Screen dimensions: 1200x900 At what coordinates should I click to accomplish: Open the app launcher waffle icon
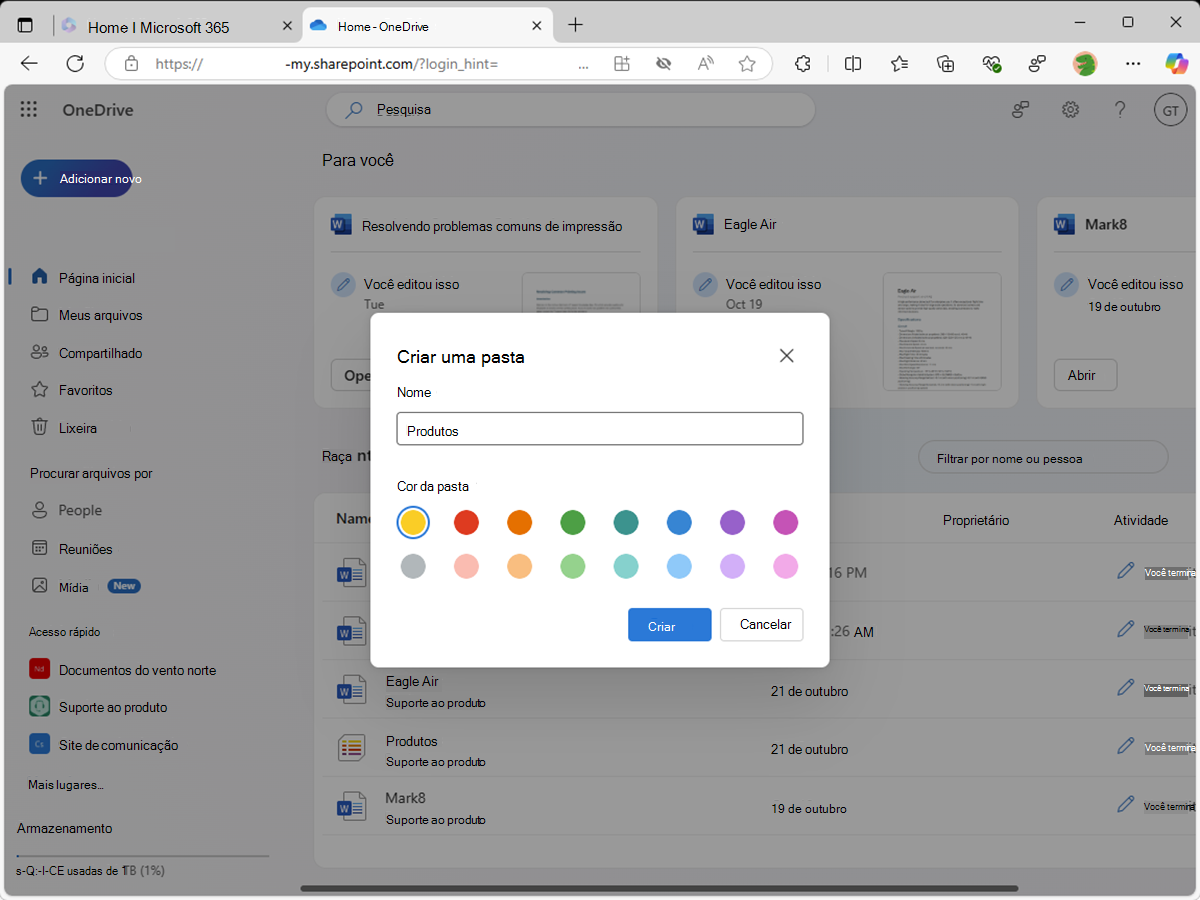click(x=29, y=110)
